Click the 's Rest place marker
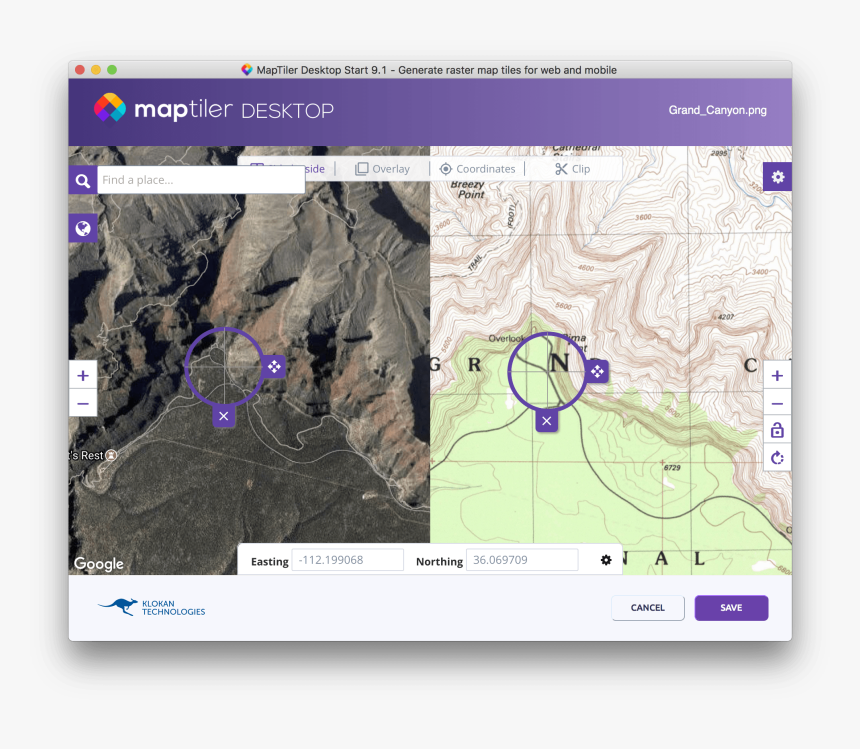Viewport: 860px width, 749px height. tap(111, 455)
